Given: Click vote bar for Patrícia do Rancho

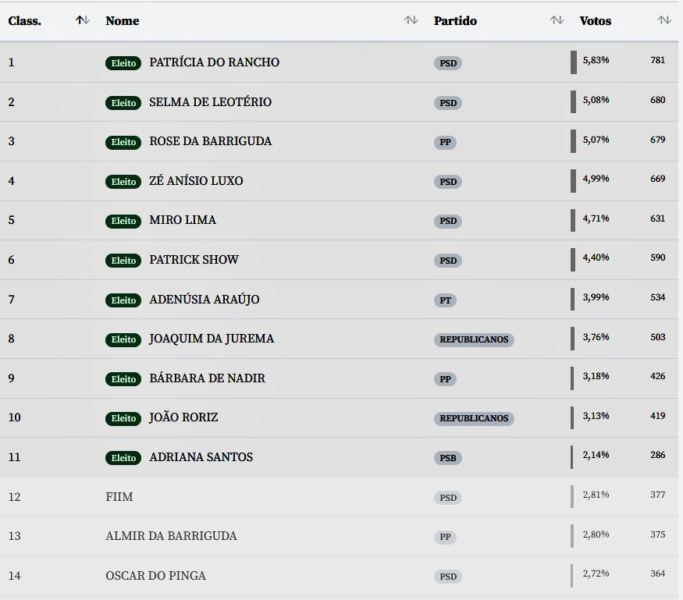Looking at the screenshot, I should [573, 62].
